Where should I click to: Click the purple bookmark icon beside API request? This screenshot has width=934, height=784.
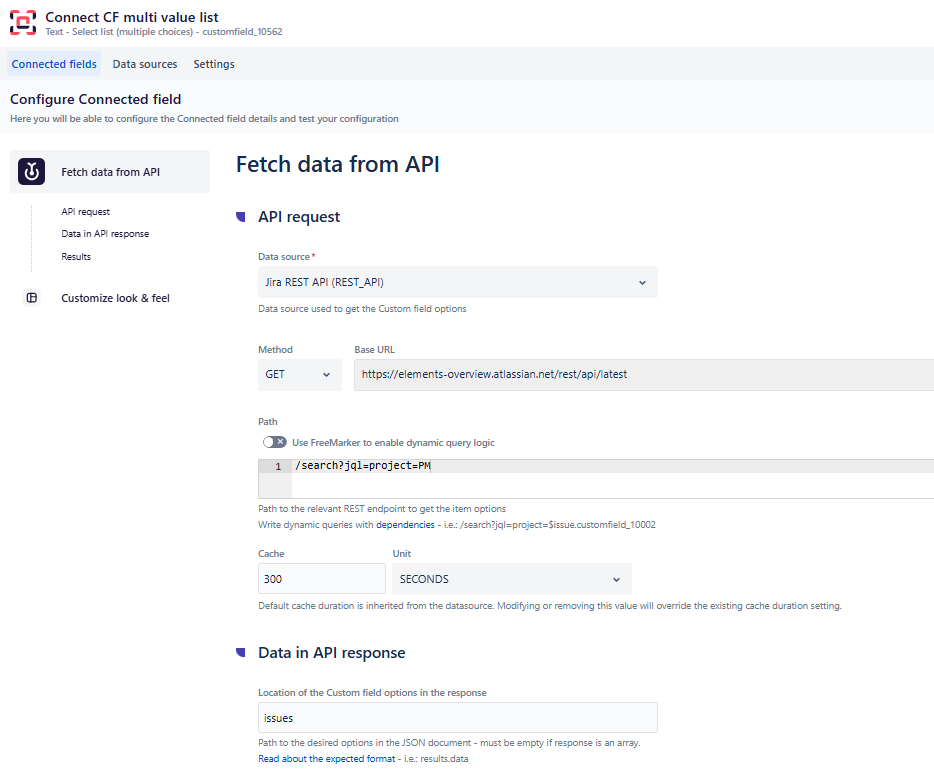point(240,216)
